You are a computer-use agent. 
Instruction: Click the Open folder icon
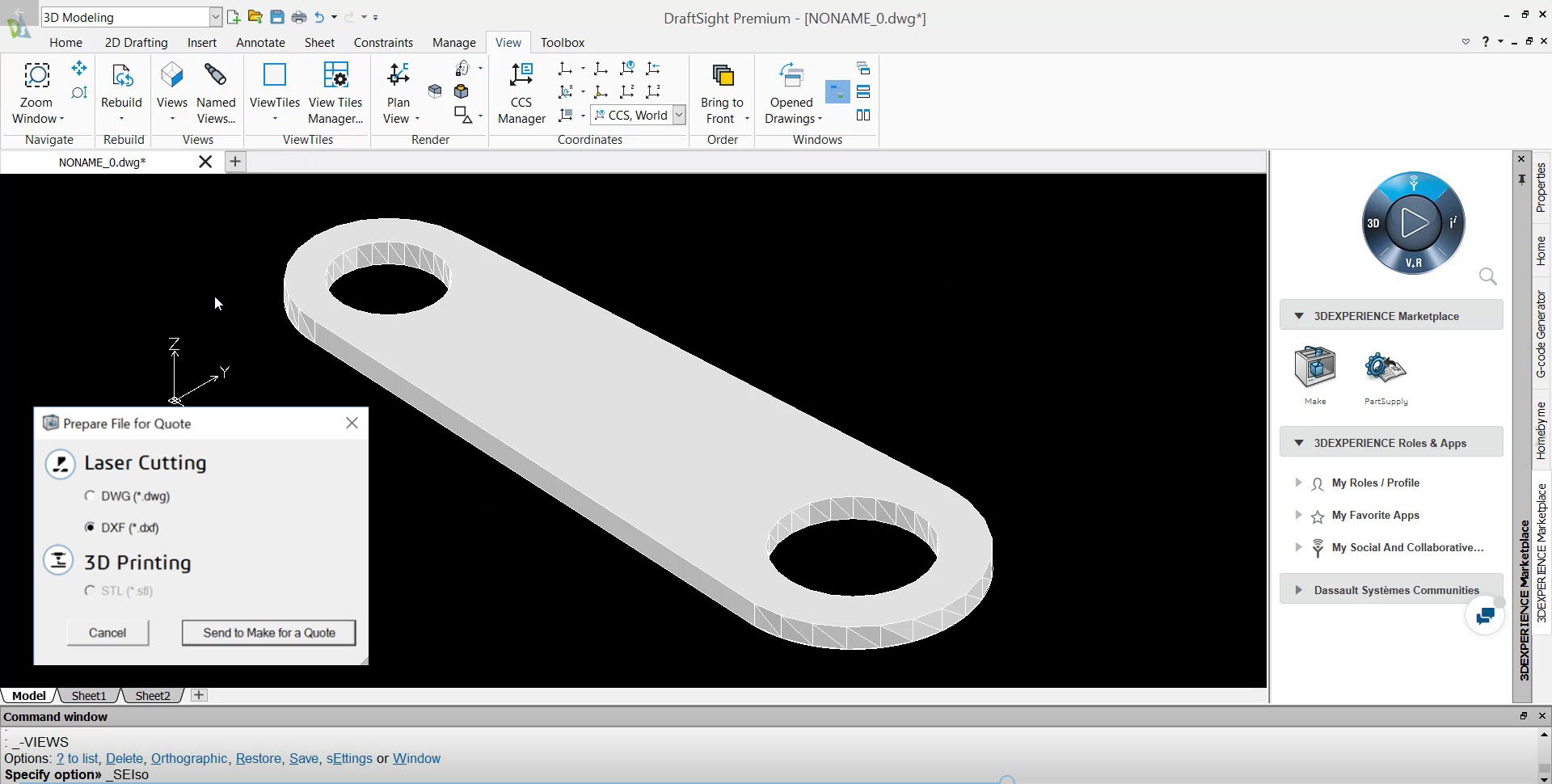255,17
